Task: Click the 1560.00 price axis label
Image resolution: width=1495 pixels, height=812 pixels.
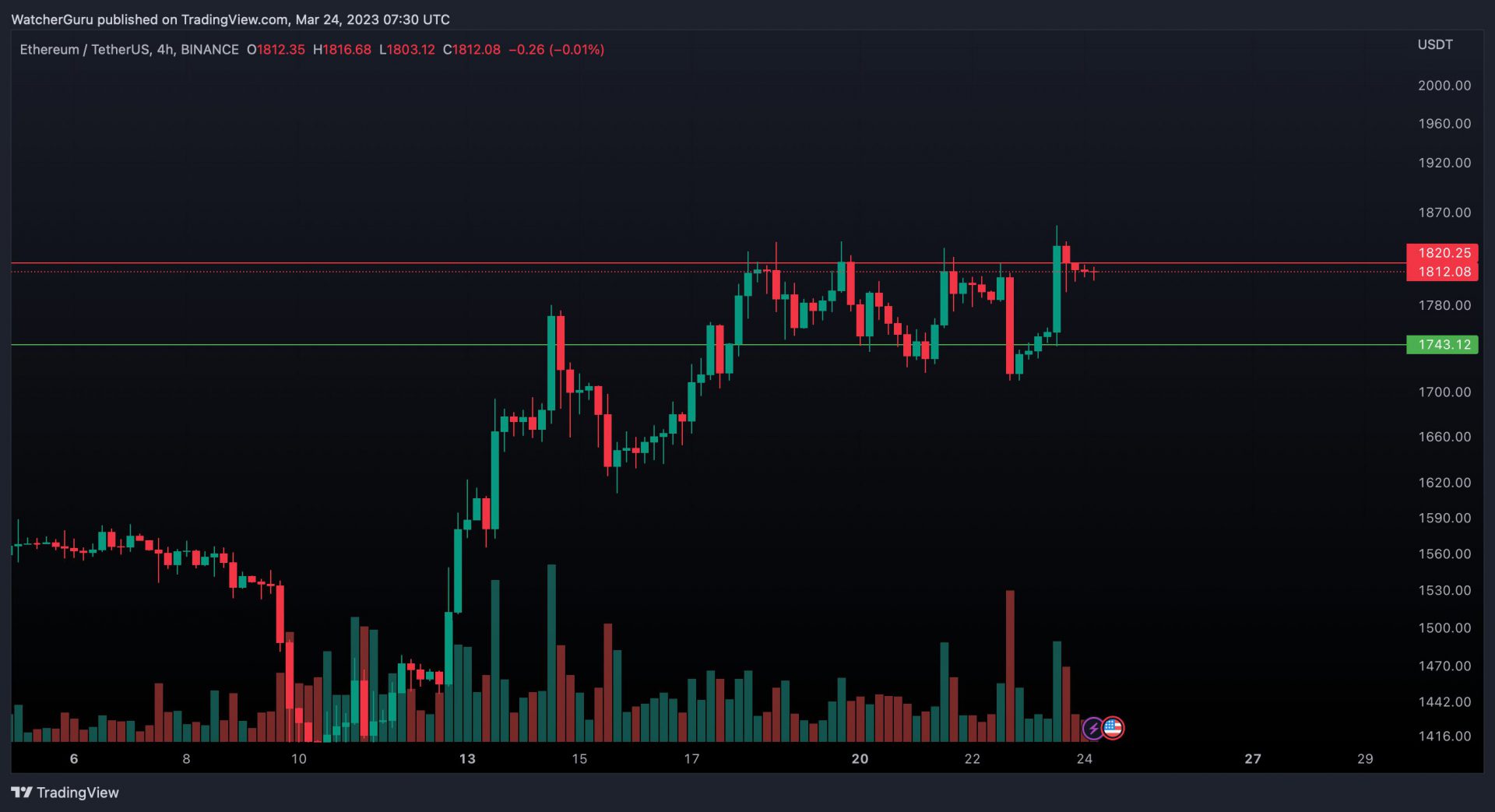Action: coord(1444,554)
